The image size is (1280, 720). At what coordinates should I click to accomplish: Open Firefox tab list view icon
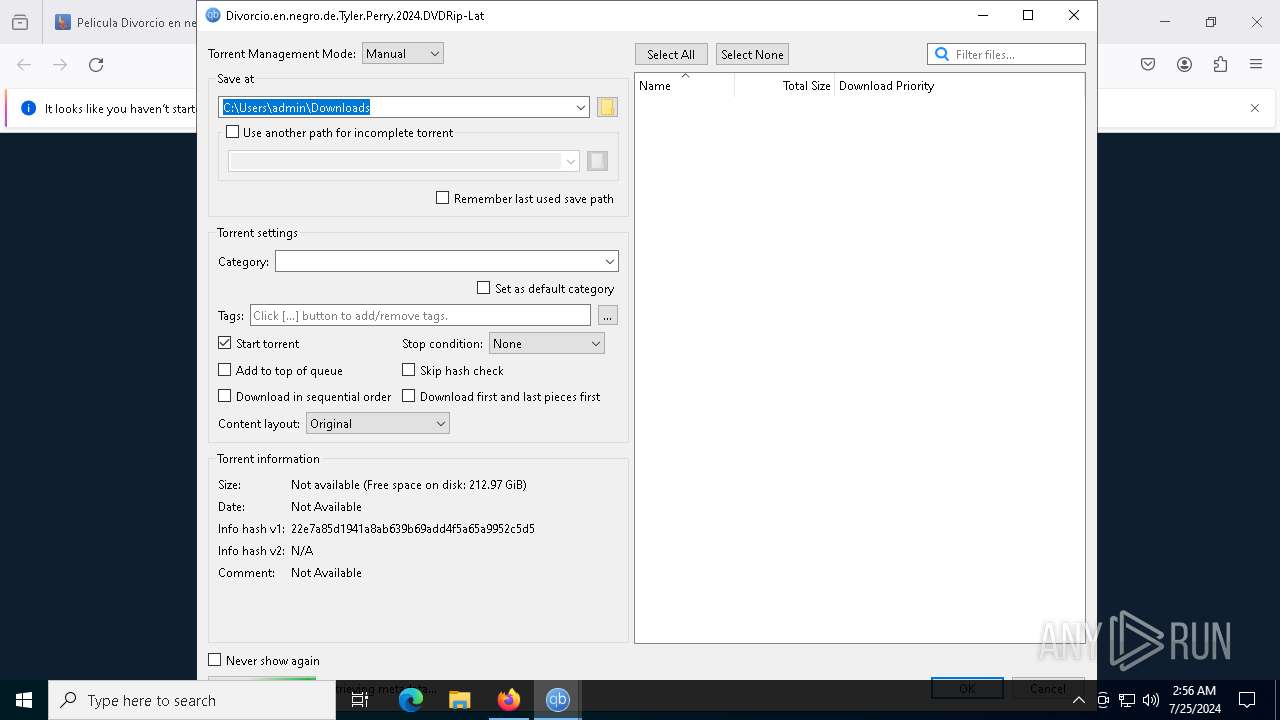(x=19, y=22)
